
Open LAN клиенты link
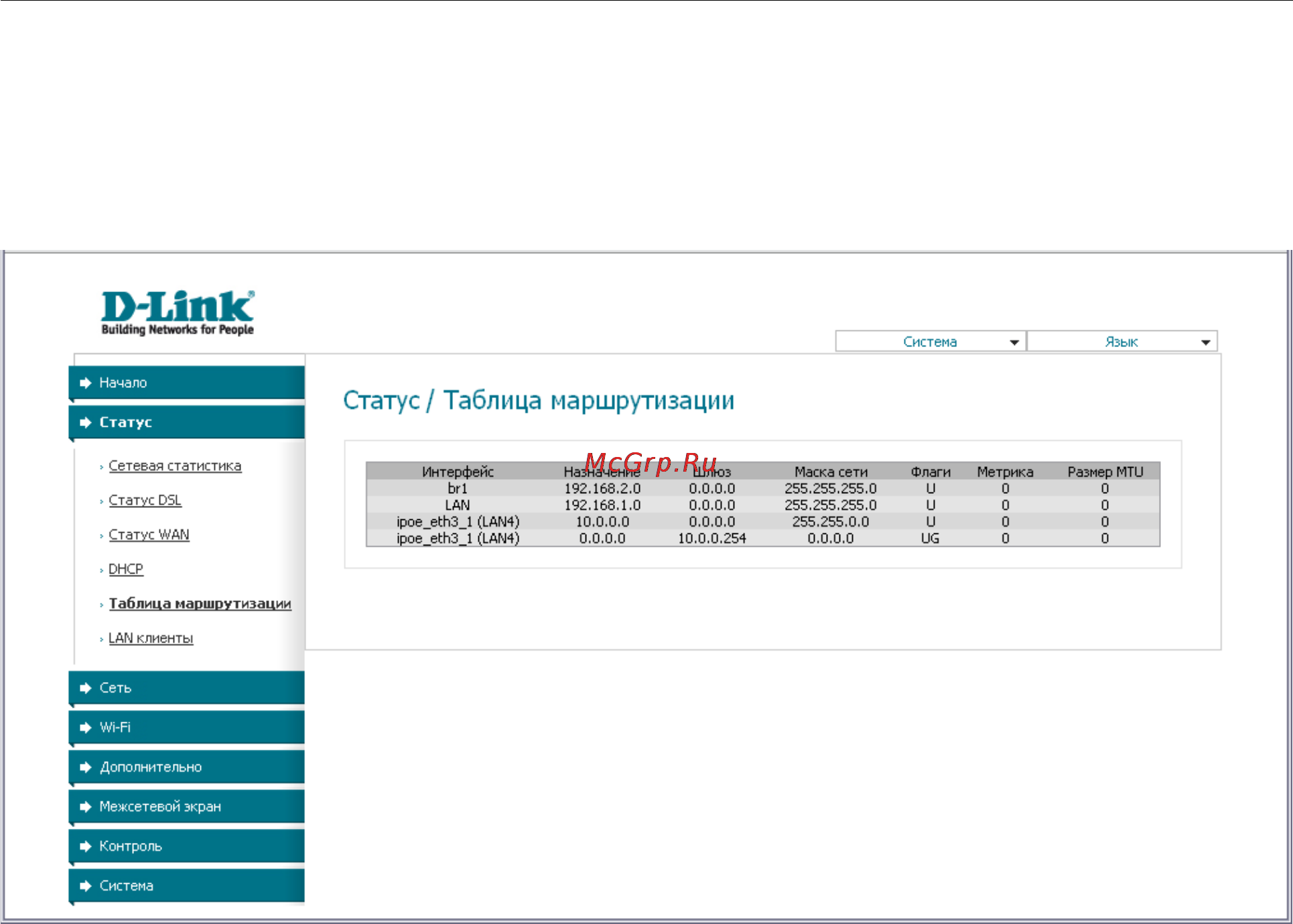151,638
